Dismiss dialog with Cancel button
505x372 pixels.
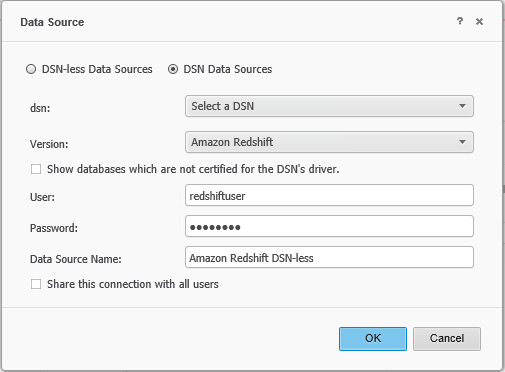pos(447,339)
